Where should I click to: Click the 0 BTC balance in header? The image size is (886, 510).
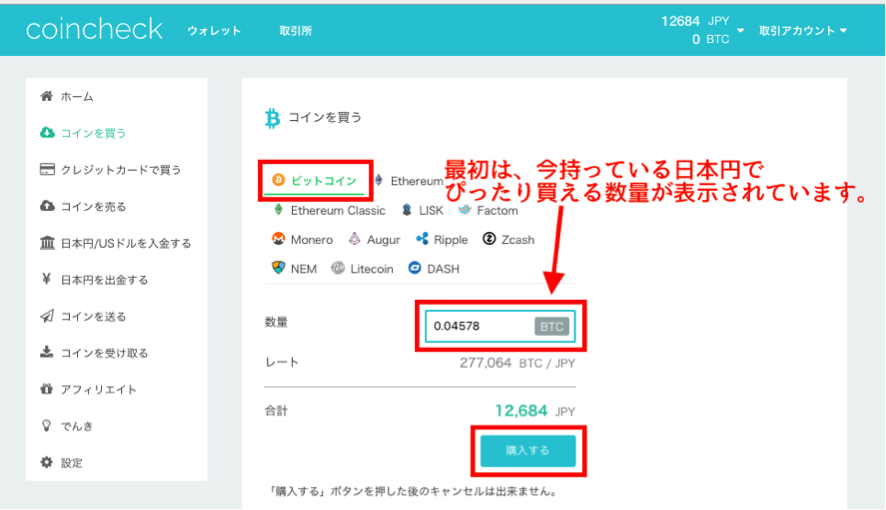(x=710, y=39)
